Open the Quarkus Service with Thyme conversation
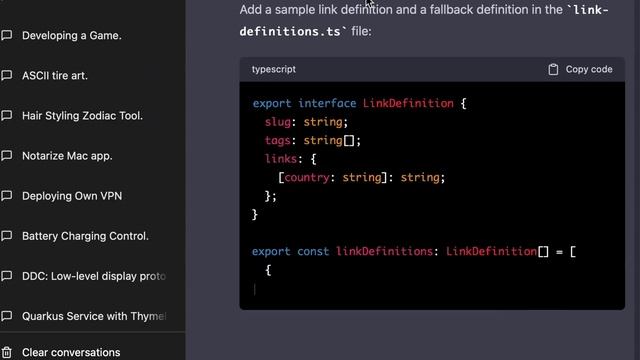Viewport: 640px width, 360px height. (x=94, y=316)
